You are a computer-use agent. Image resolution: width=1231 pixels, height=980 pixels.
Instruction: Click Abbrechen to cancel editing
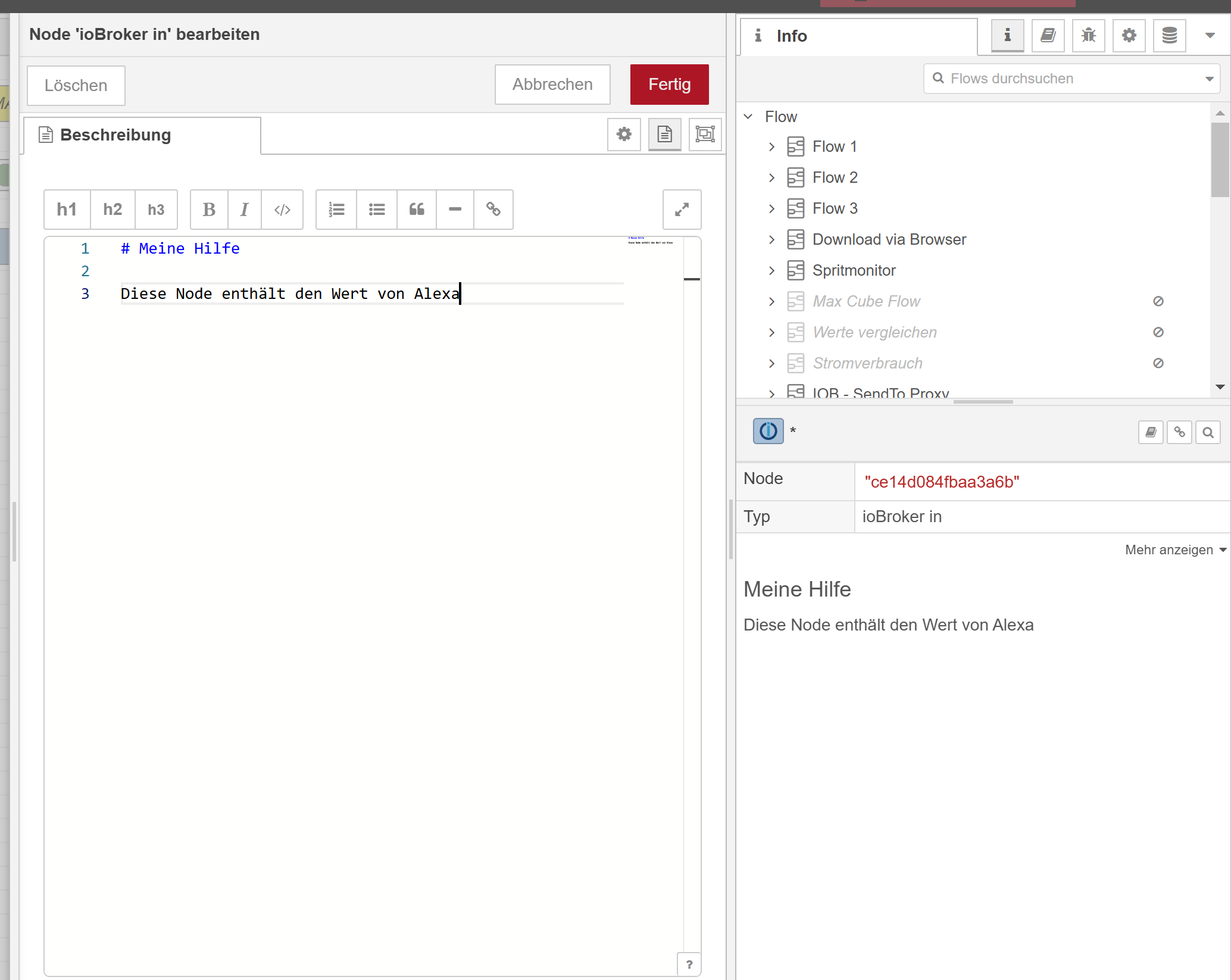click(552, 85)
